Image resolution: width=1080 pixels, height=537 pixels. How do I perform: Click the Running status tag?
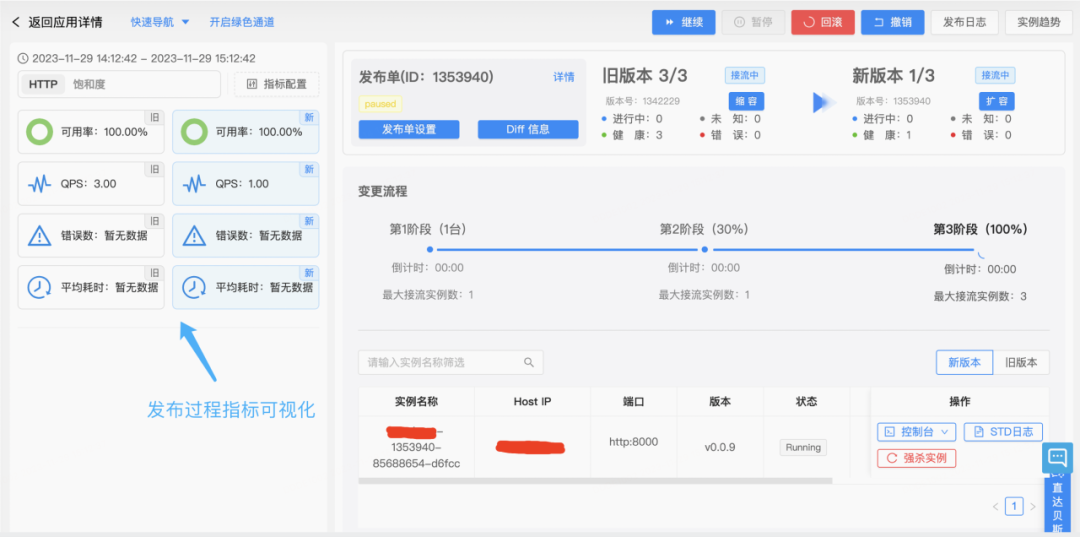tap(803, 447)
